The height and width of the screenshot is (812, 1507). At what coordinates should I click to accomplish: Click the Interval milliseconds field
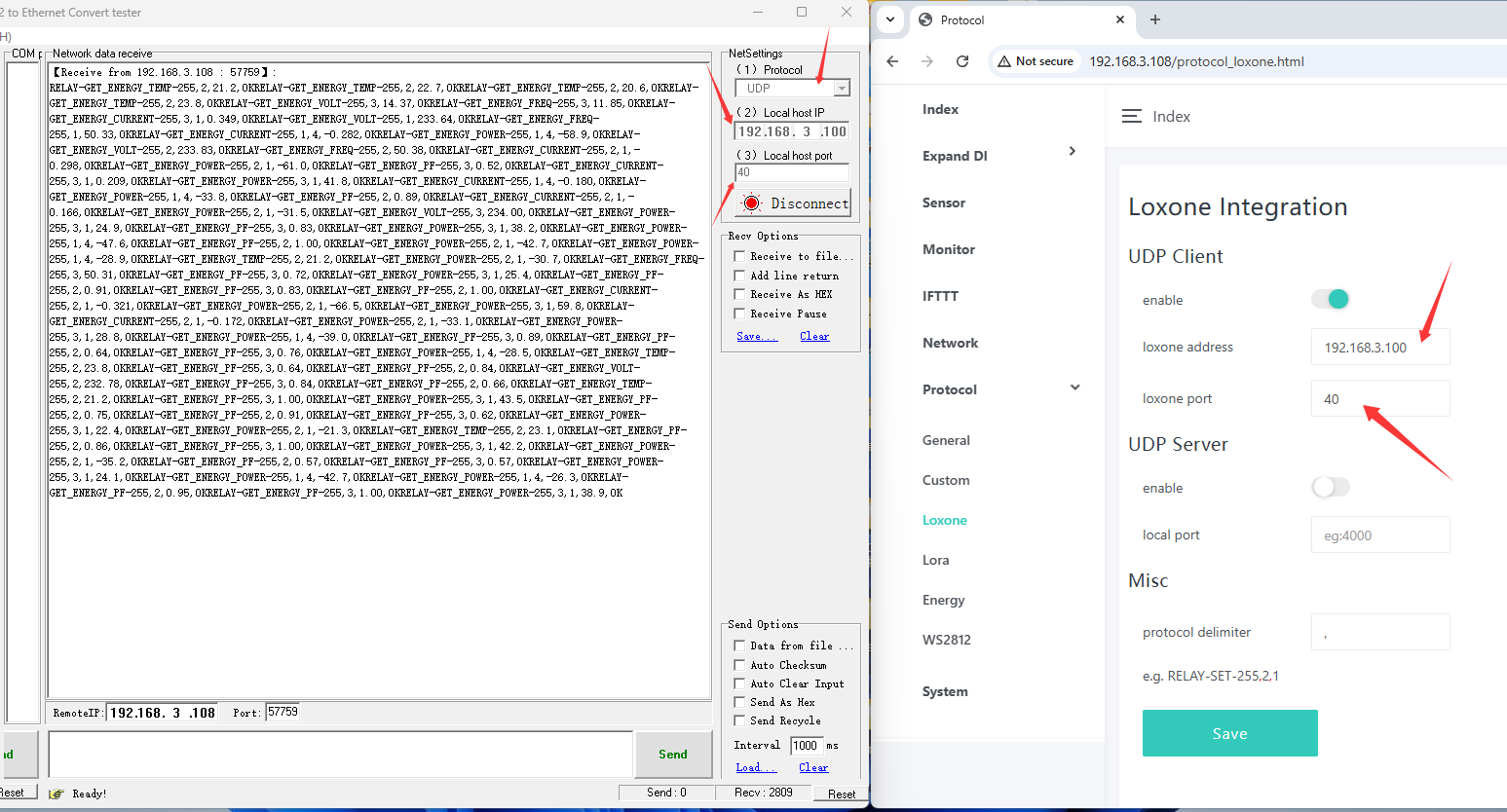pos(807,746)
